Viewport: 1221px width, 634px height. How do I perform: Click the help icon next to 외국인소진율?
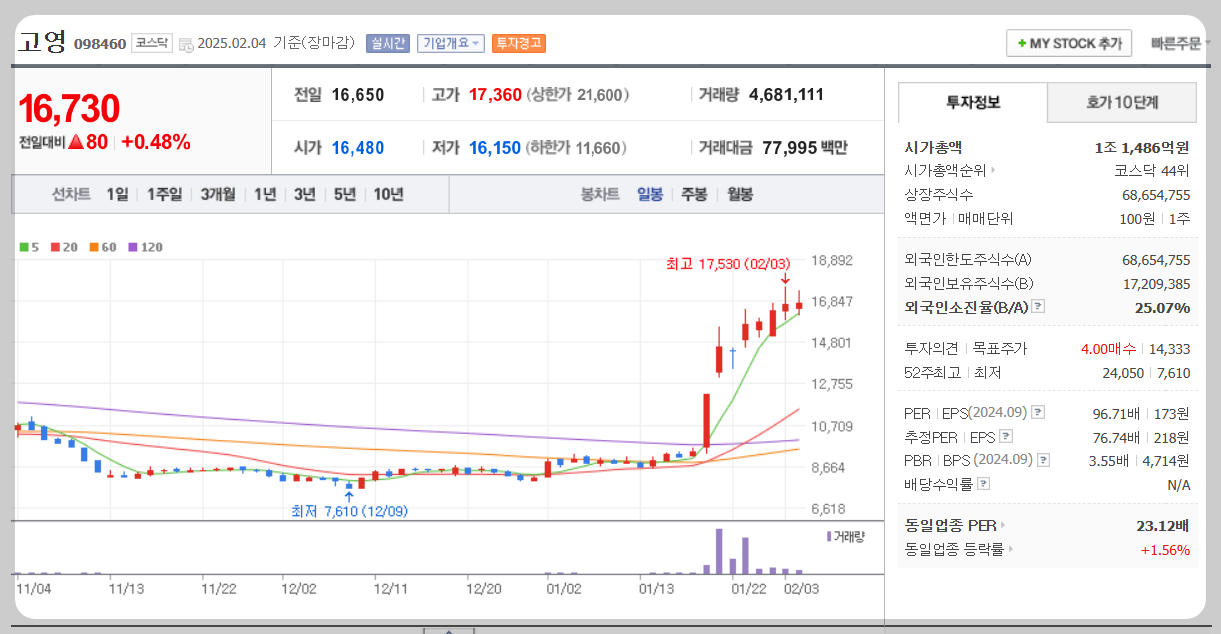(x=1038, y=308)
